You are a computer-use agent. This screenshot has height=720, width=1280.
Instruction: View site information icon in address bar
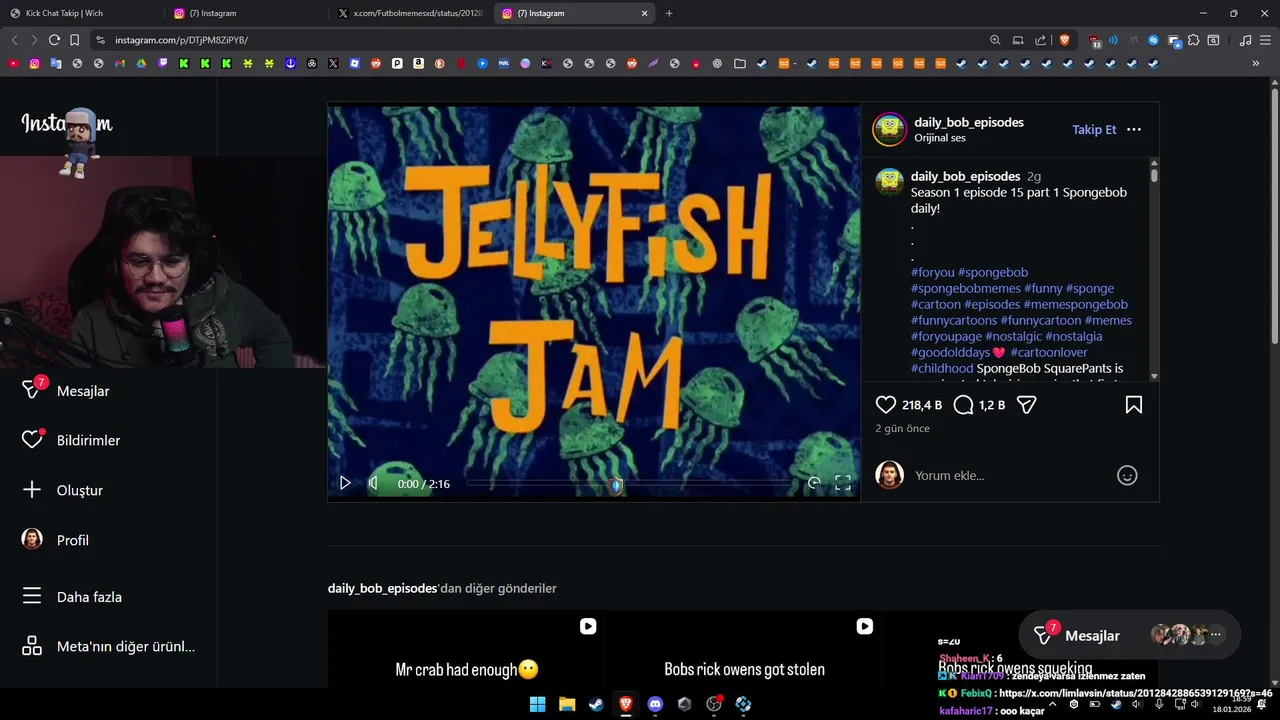point(100,40)
